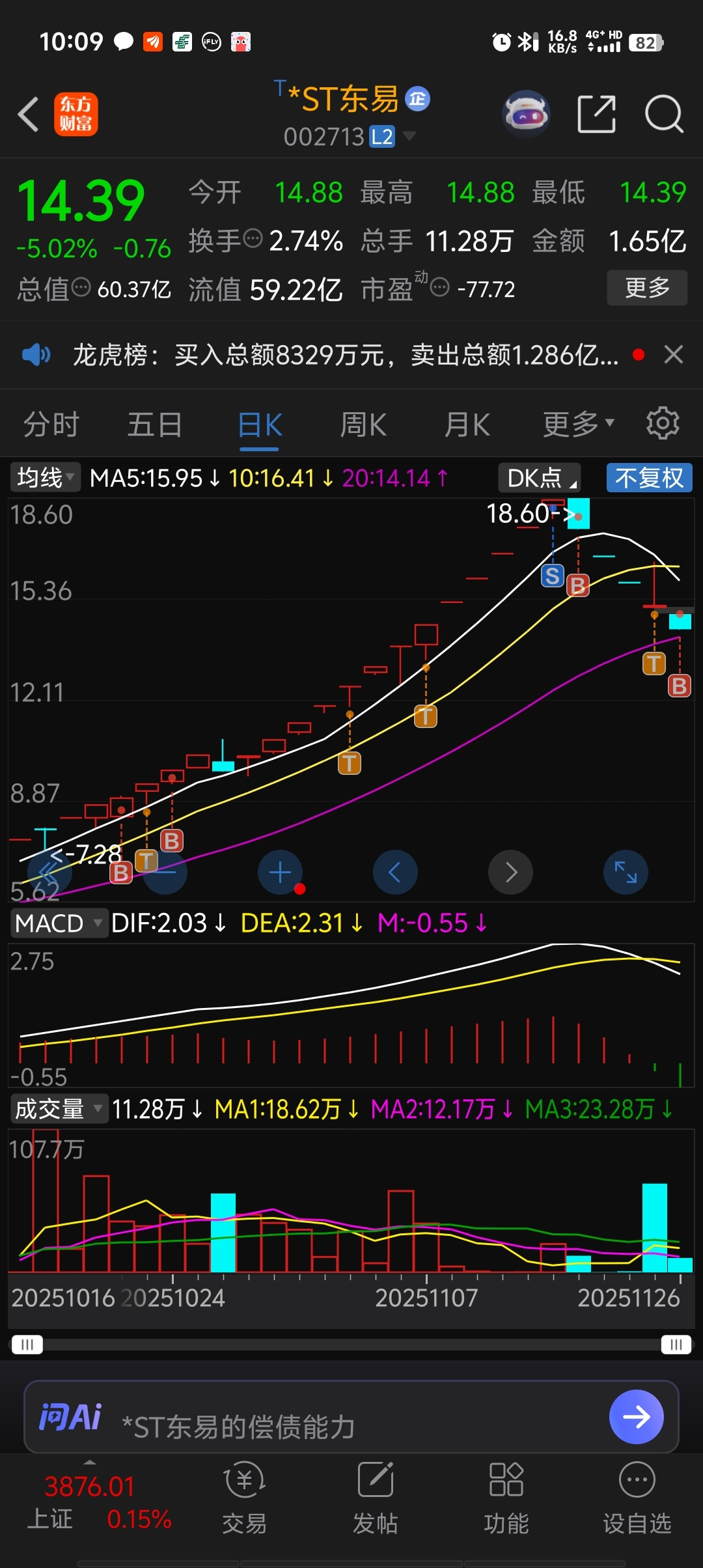Tap 设自选 add to watchlist
703x1568 pixels.
click(637, 1498)
